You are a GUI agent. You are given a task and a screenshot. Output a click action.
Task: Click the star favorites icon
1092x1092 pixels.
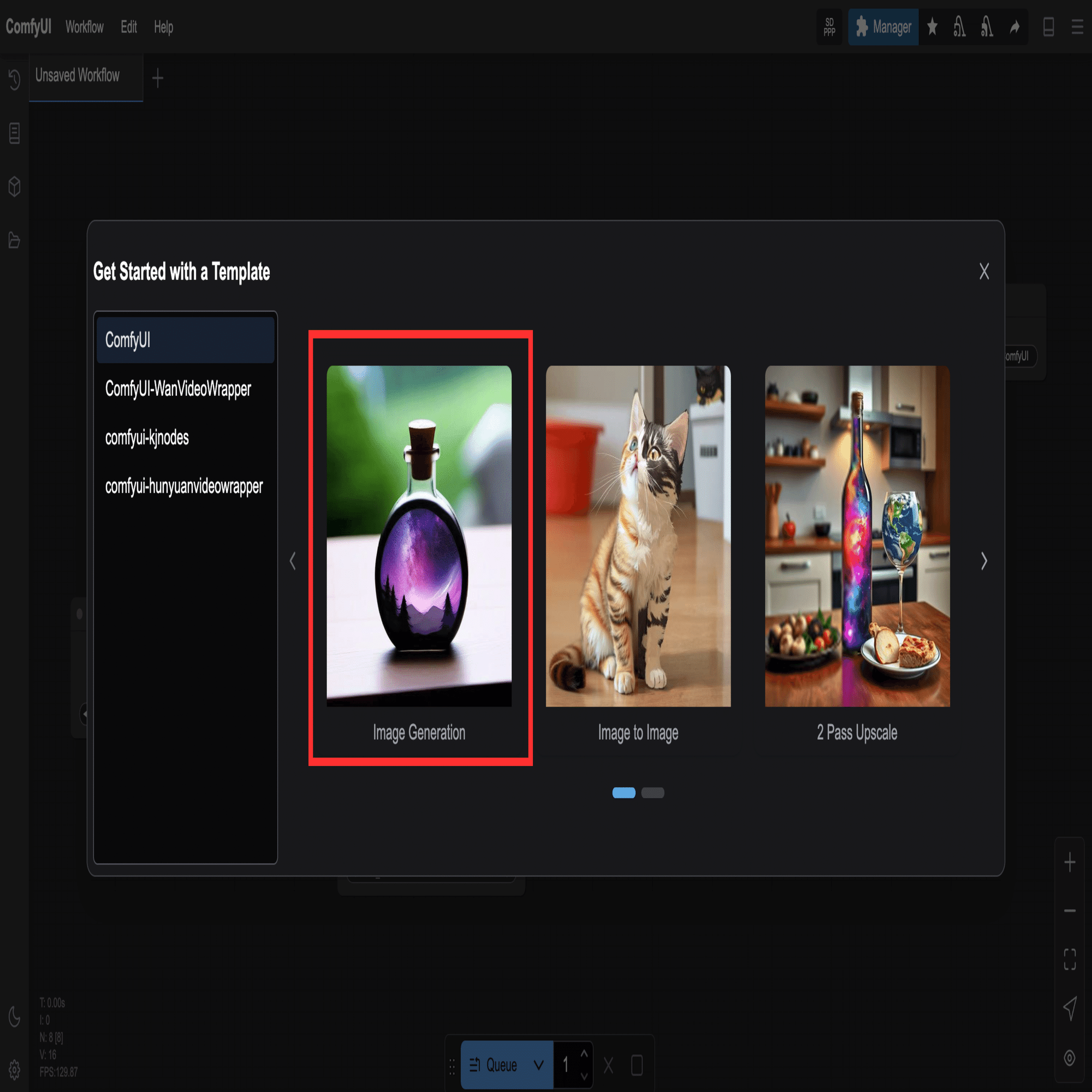click(933, 27)
